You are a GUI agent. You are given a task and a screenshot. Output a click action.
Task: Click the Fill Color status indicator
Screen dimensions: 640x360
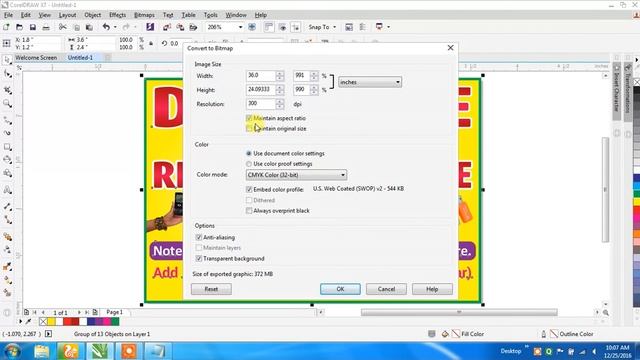point(468,334)
